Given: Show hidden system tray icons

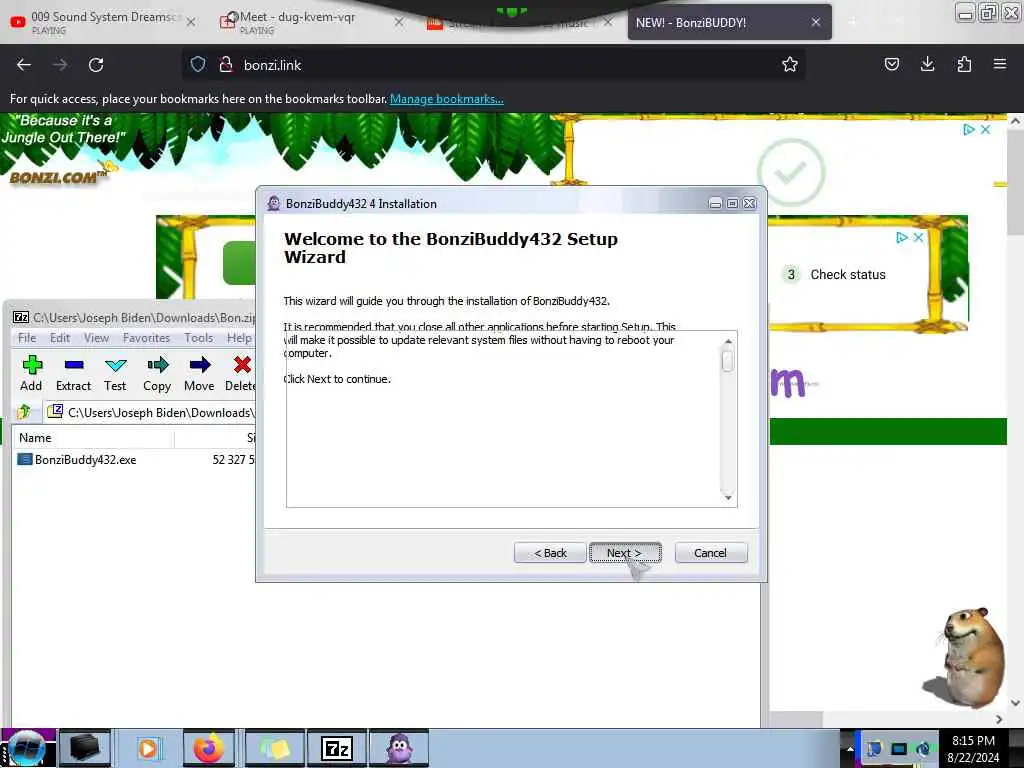Looking at the screenshot, I should tap(850, 748).
